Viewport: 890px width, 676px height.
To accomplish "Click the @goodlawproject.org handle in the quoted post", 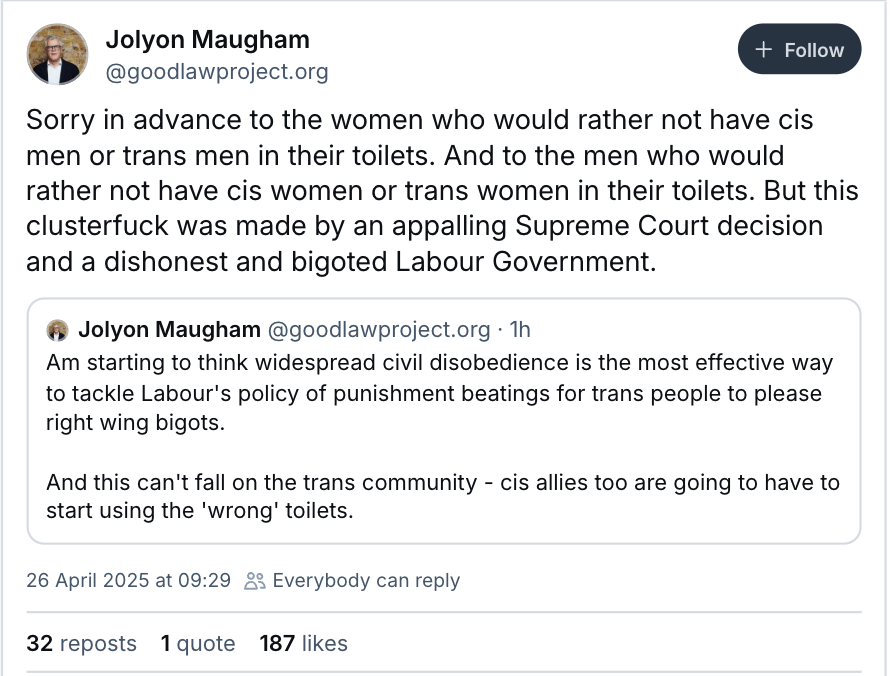I will (380, 330).
